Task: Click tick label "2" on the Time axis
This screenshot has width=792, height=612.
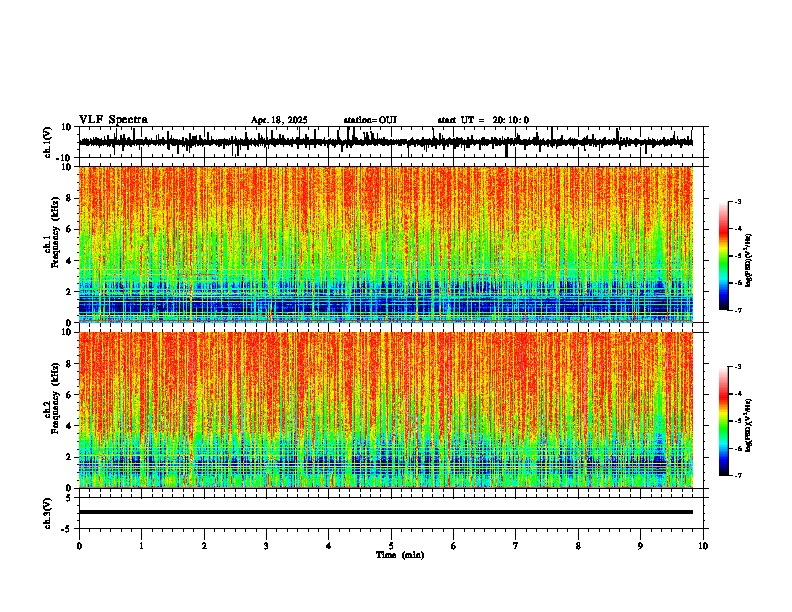Action: coord(204,546)
